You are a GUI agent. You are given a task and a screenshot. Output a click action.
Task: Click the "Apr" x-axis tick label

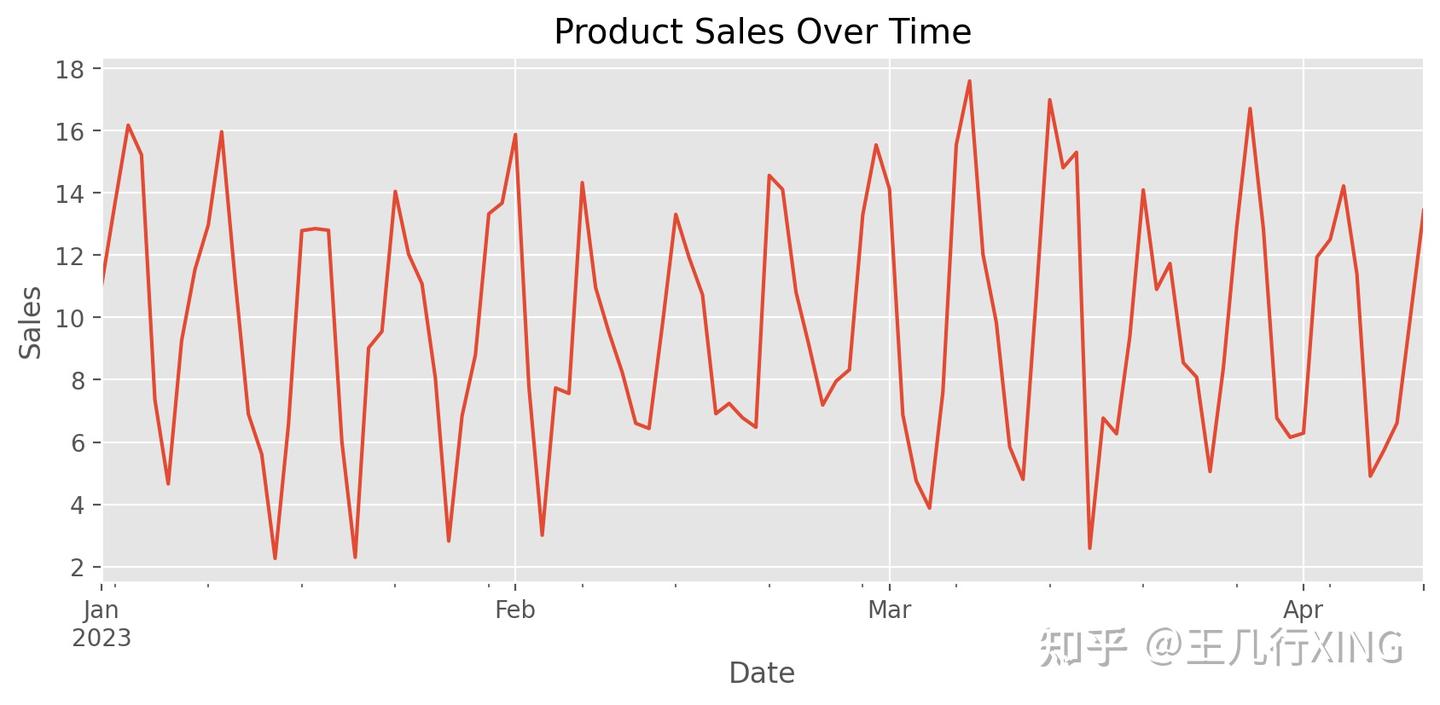(1303, 610)
